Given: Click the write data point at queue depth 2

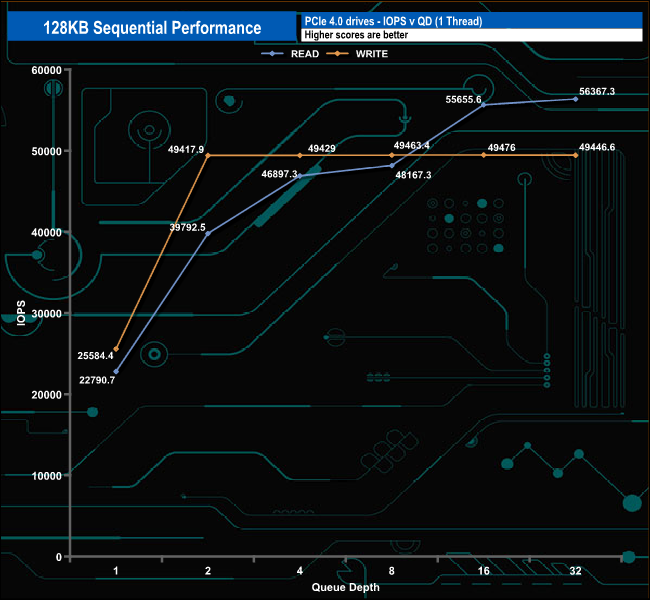Looking at the screenshot, I should pyautogui.click(x=208, y=155).
